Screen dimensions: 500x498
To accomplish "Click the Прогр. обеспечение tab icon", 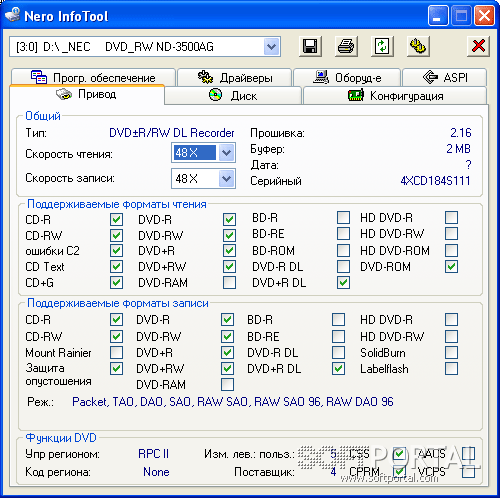I will click(39, 77).
